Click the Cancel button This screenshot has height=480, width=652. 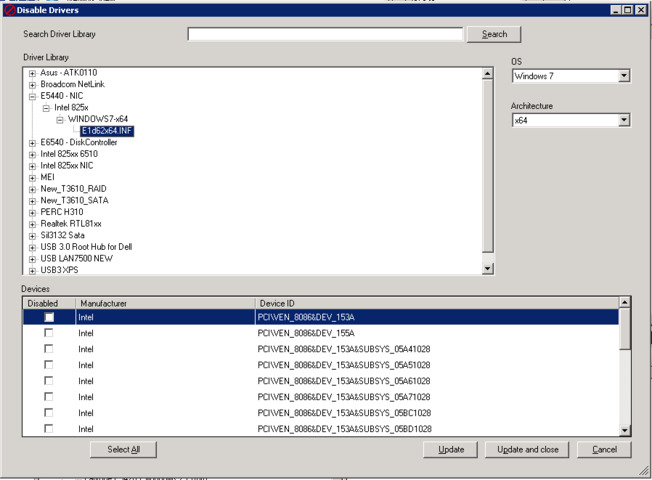click(604, 450)
